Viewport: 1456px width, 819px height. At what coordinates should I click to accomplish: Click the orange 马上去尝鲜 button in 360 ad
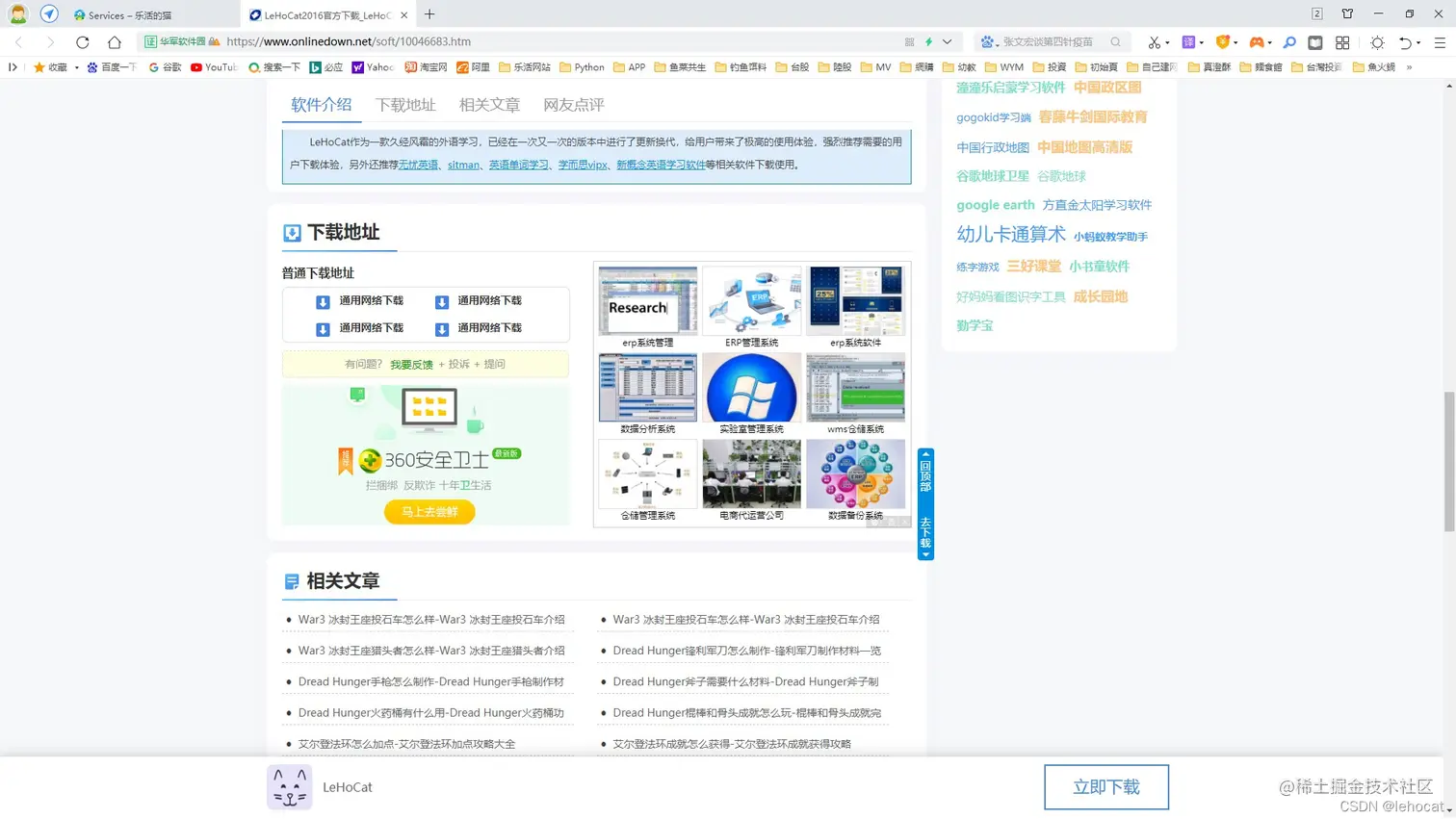[x=429, y=513]
